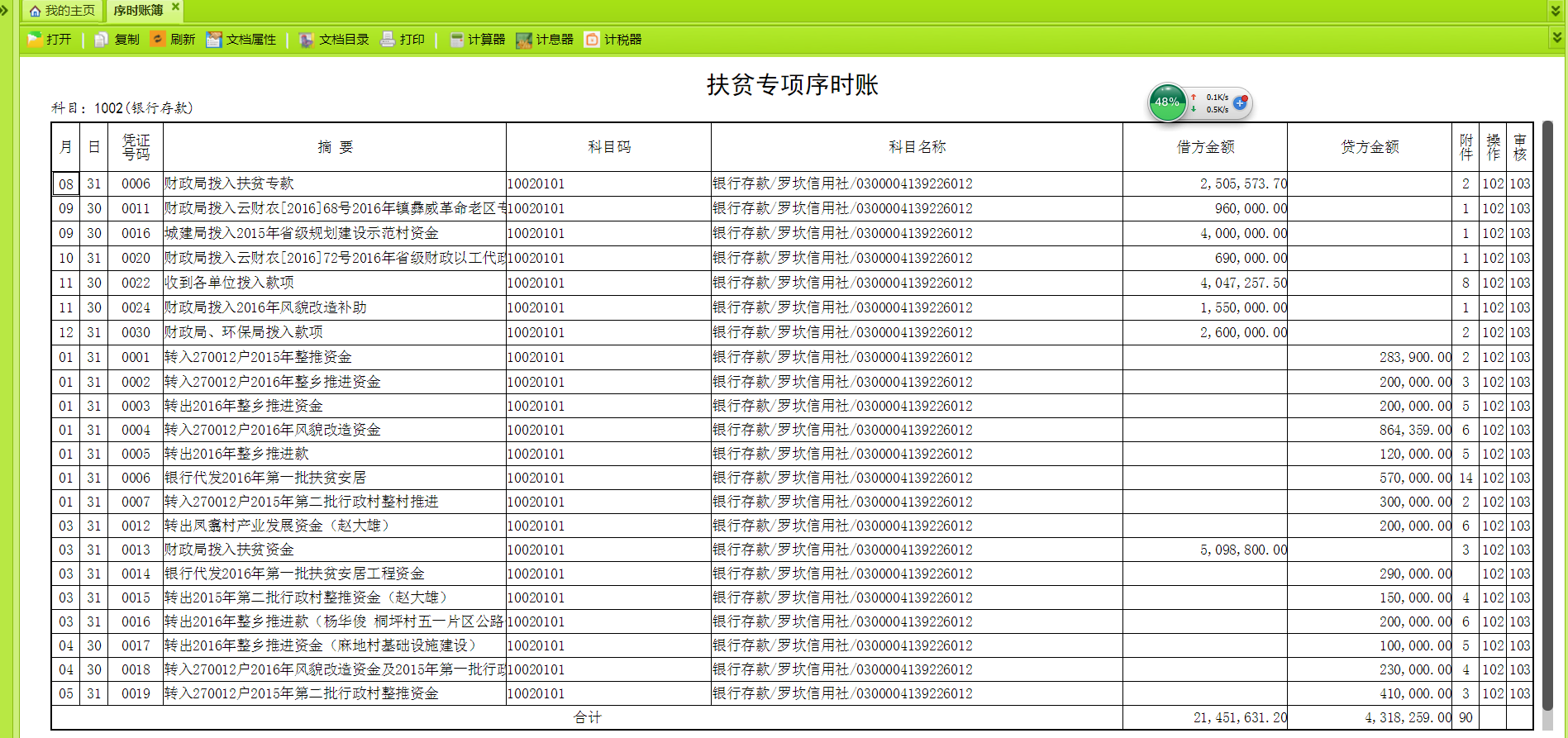Image resolution: width=1568 pixels, height=738 pixels.
Task: Click debit amount 2,505,573.70
Action: point(1243,183)
